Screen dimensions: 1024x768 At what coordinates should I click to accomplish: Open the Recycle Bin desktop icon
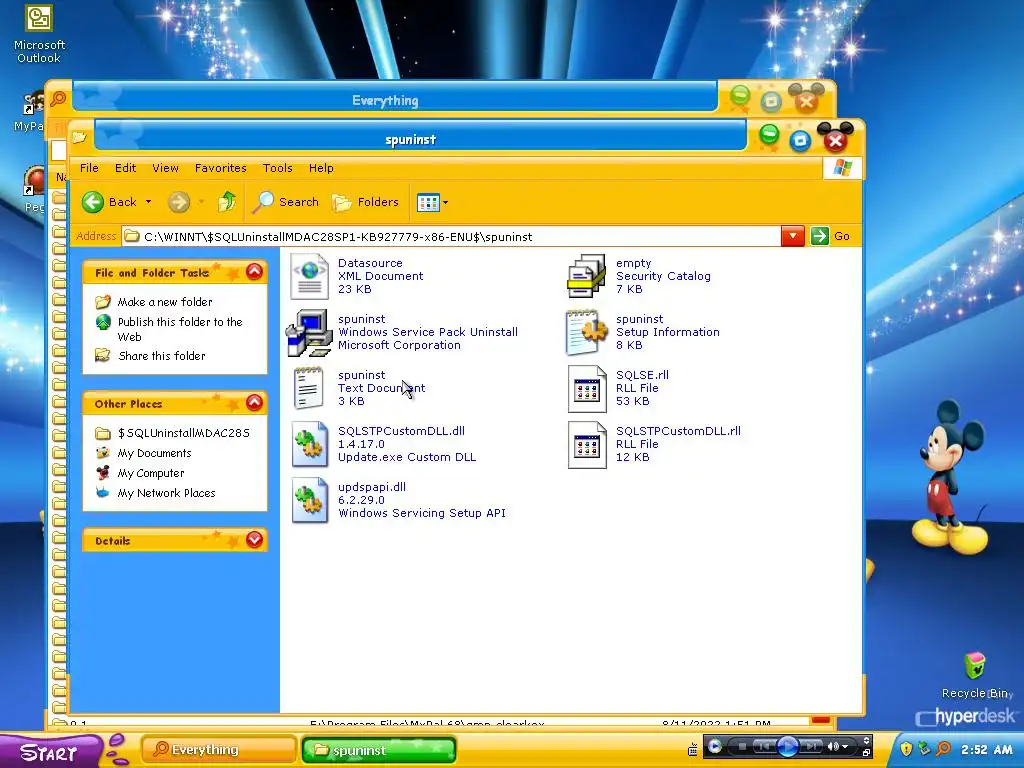pyautogui.click(x=977, y=675)
